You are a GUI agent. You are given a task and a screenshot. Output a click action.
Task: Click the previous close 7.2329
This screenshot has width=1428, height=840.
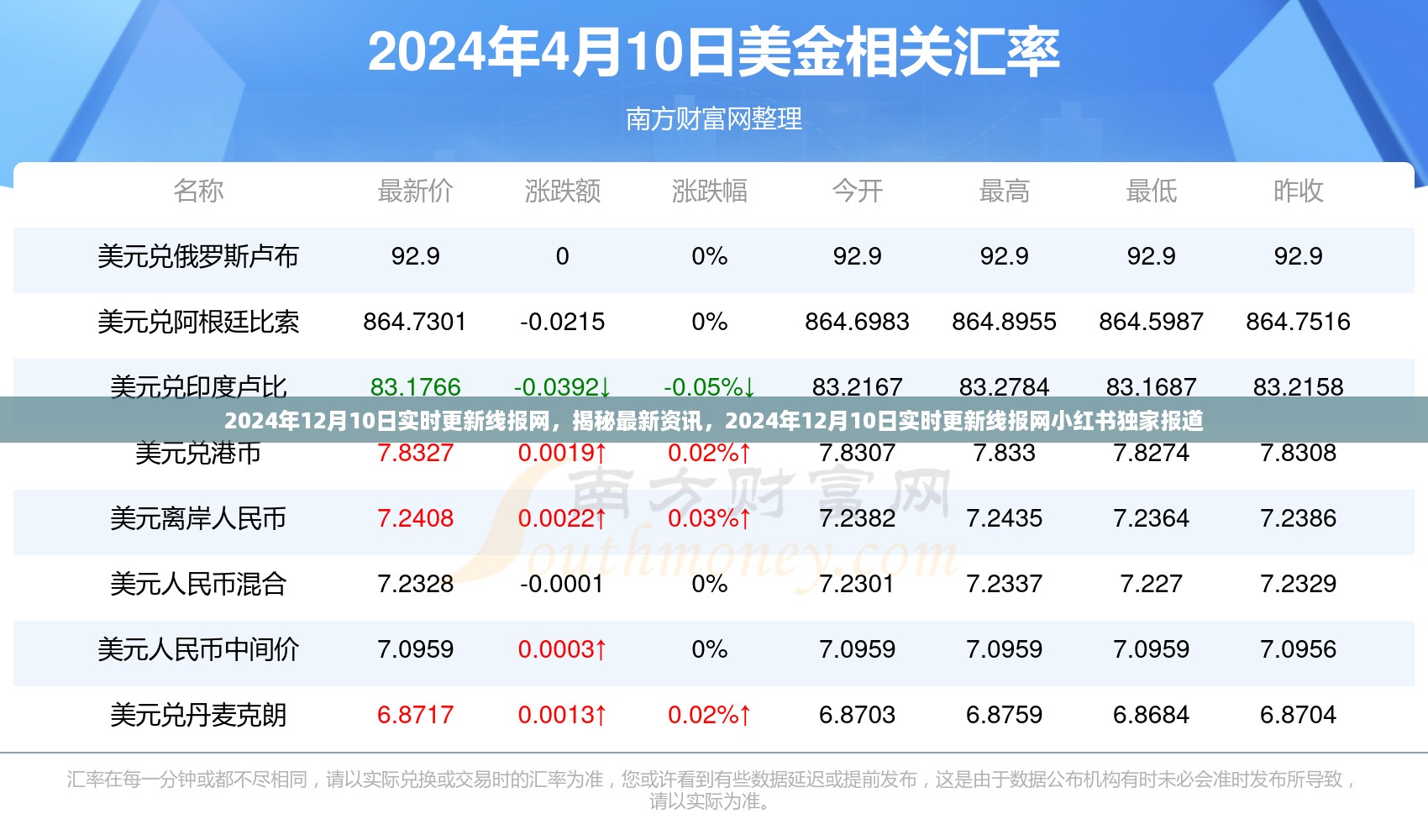tap(1299, 584)
